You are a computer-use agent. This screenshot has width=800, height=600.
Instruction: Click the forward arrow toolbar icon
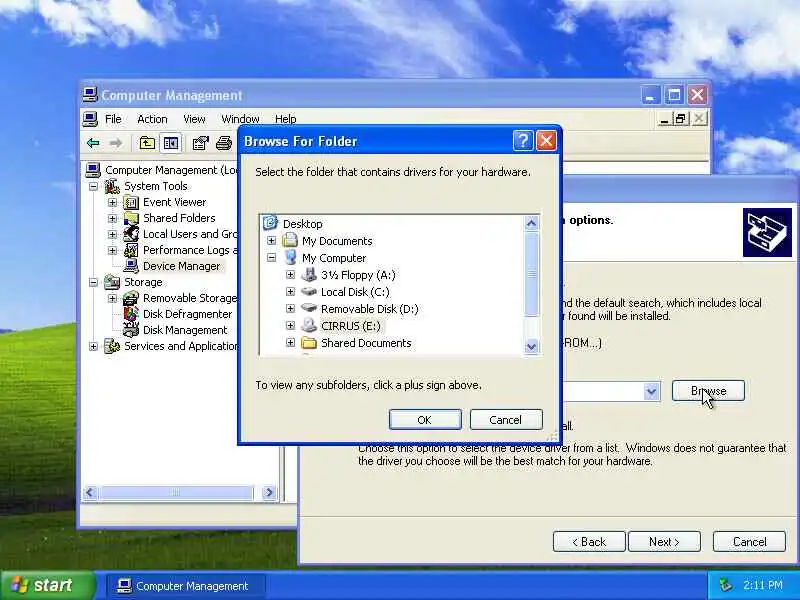point(116,143)
